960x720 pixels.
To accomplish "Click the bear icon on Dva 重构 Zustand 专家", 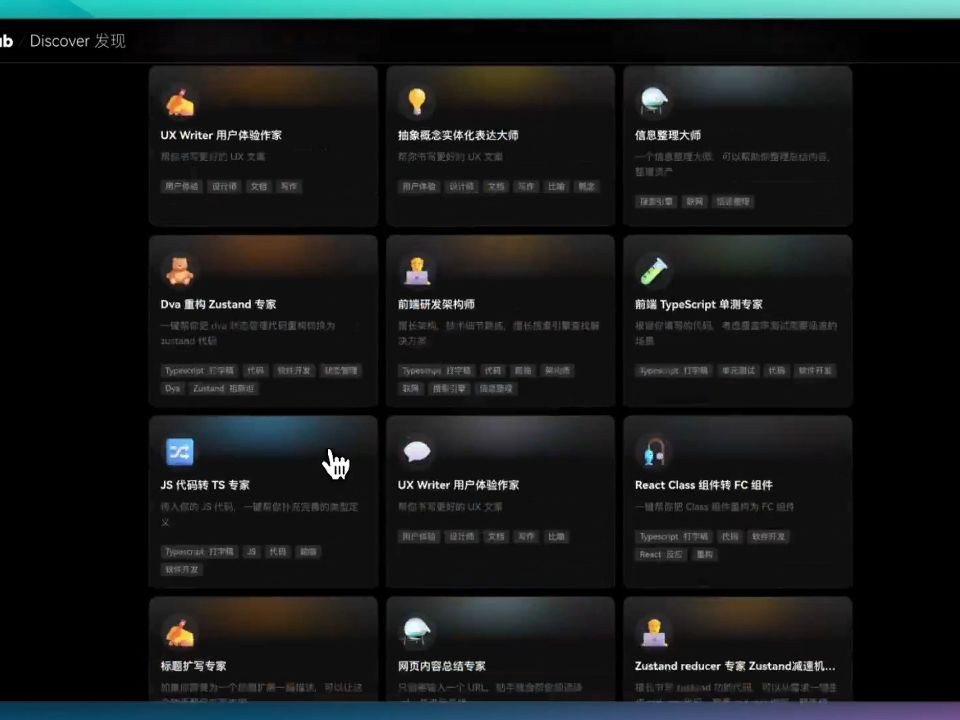I will 179,268.
